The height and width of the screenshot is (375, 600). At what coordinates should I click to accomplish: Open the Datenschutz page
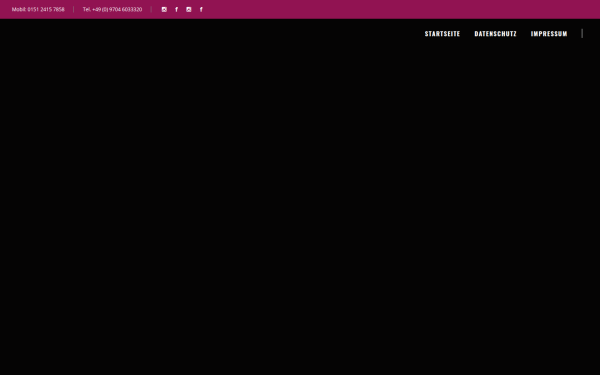point(495,34)
